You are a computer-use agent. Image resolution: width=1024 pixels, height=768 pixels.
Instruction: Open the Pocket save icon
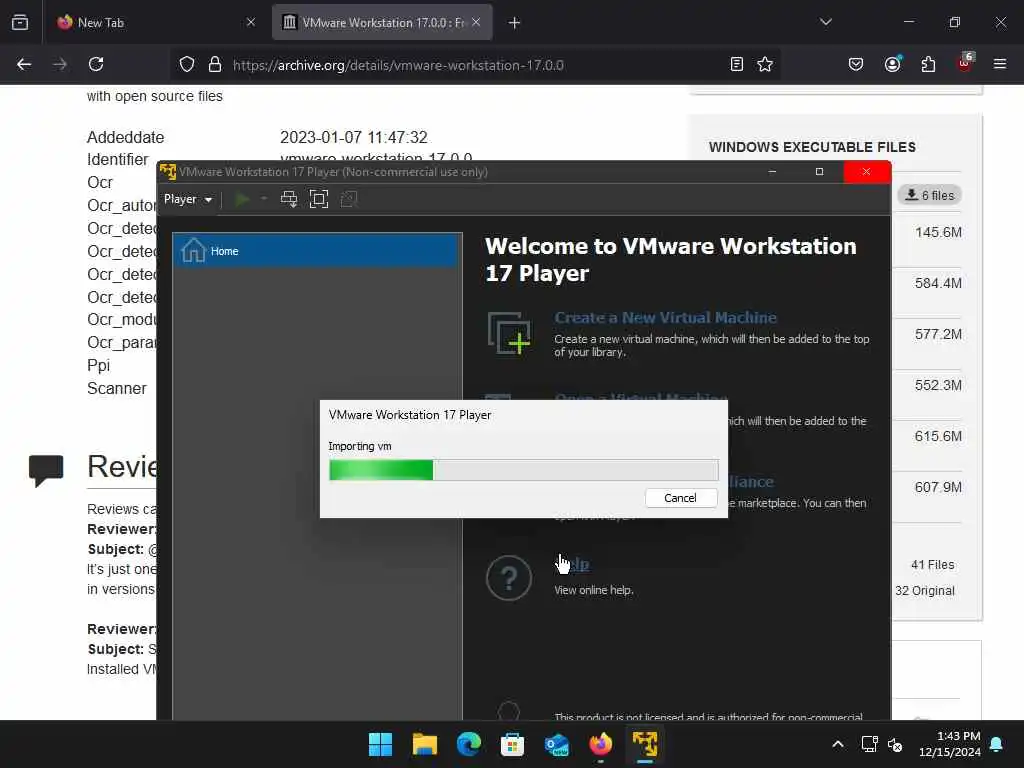(856, 64)
